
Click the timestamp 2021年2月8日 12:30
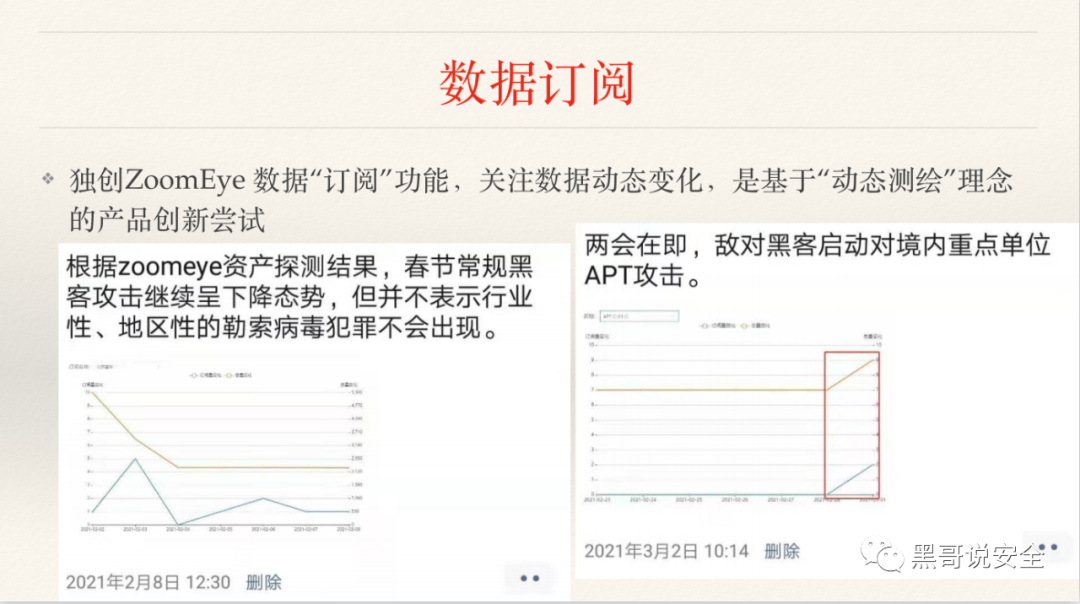[148, 583]
